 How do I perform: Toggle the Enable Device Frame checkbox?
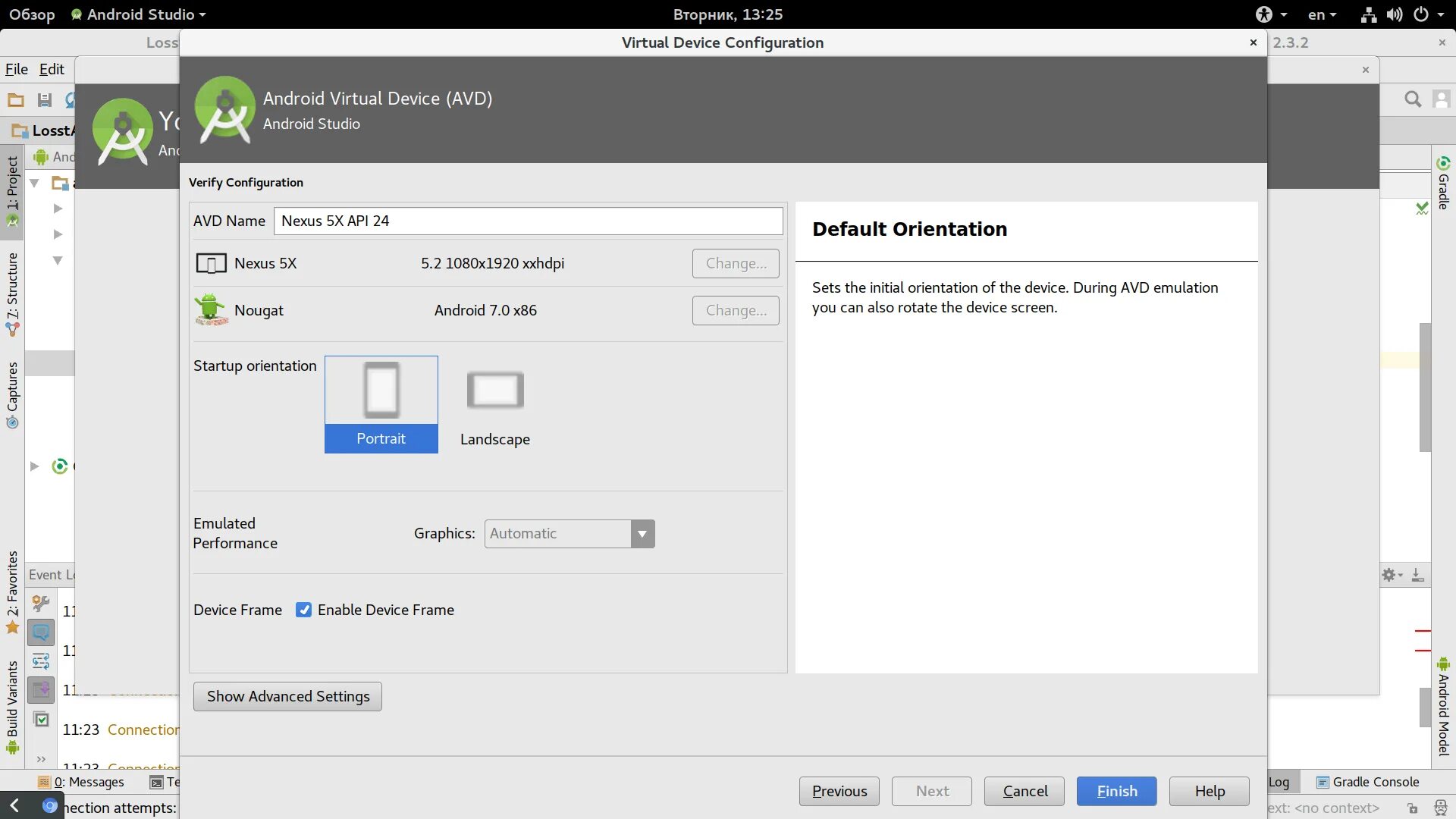[x=303, y=610]
